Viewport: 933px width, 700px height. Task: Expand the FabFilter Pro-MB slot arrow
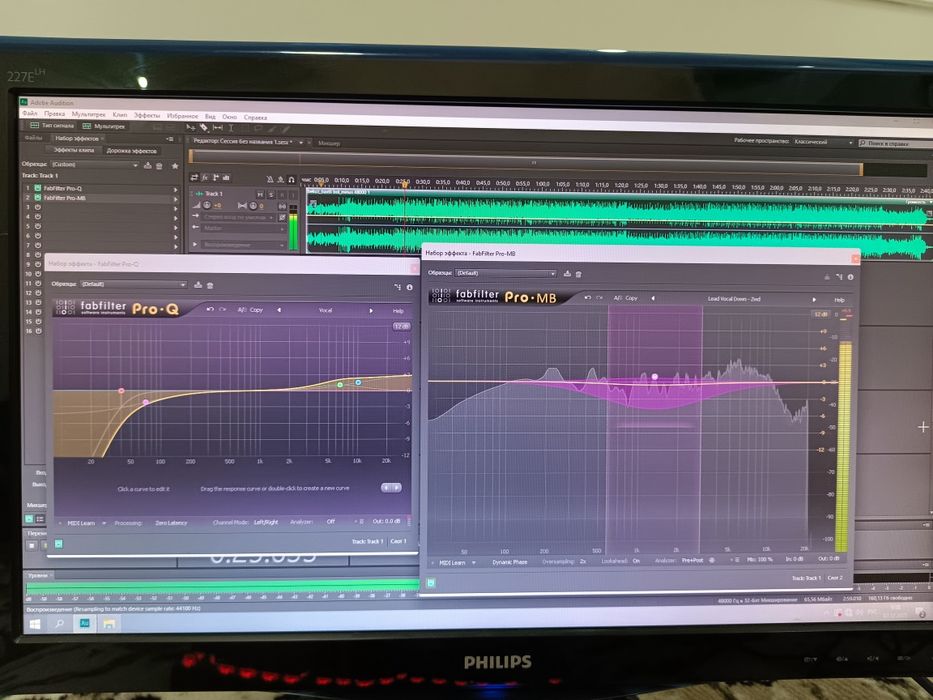point(176,199)
